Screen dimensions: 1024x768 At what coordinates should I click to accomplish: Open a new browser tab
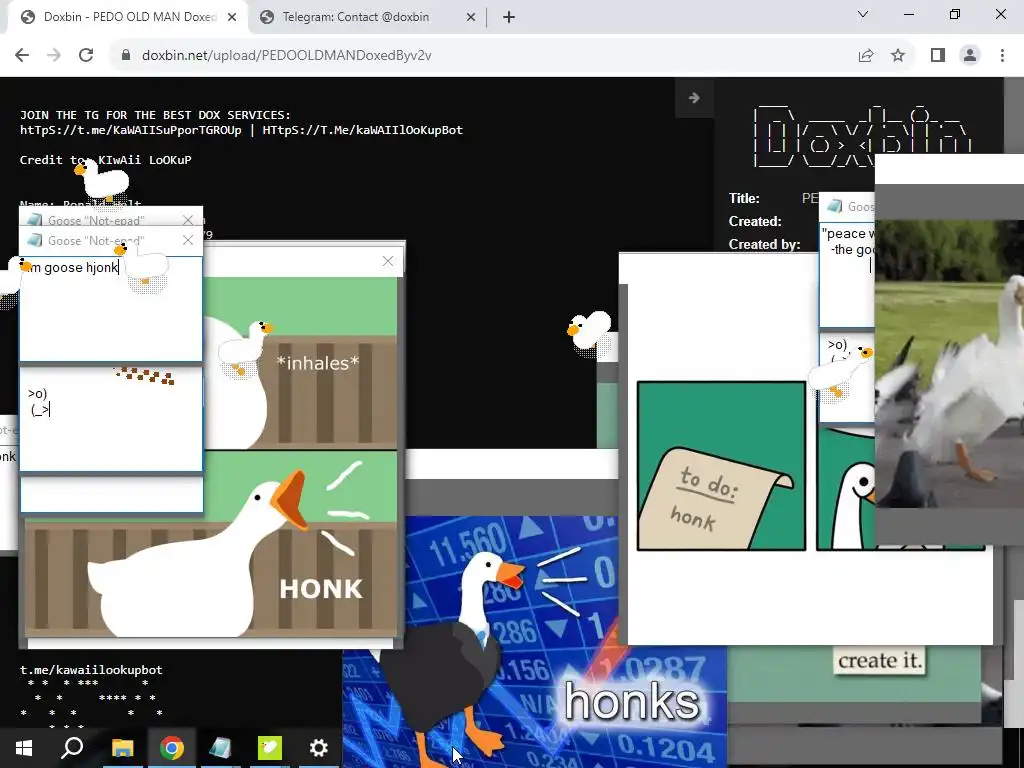tap(509, 17)
